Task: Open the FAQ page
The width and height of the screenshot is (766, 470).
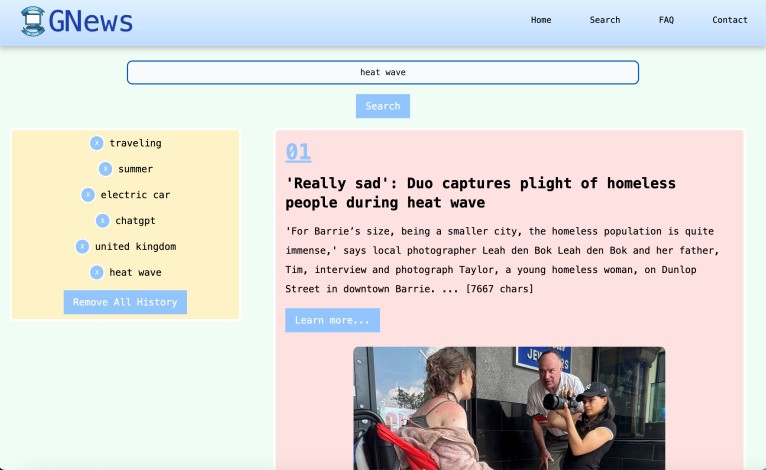Action: (x=666, y=20)
